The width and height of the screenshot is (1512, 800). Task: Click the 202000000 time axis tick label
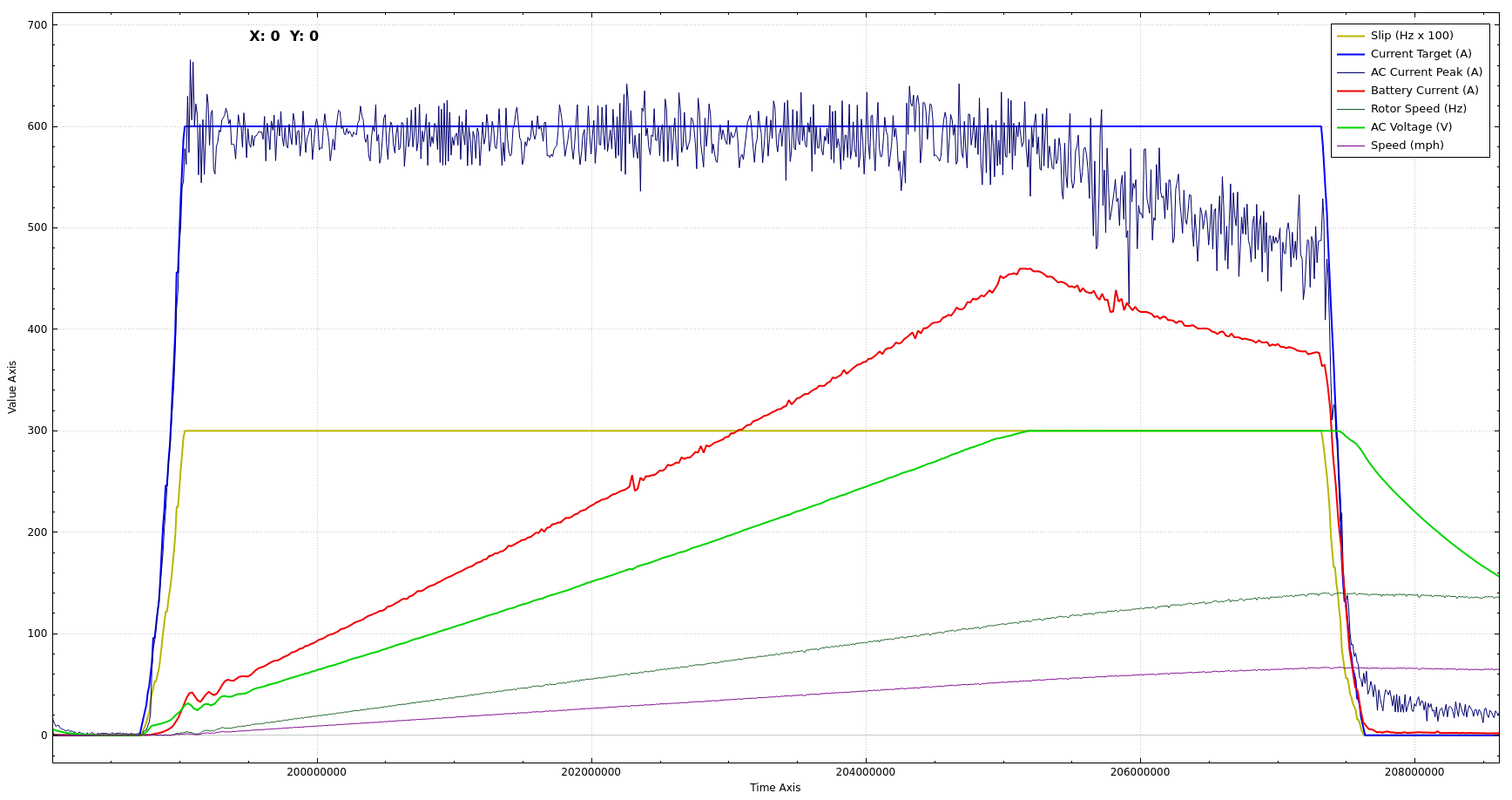click(x=591, y=772)
